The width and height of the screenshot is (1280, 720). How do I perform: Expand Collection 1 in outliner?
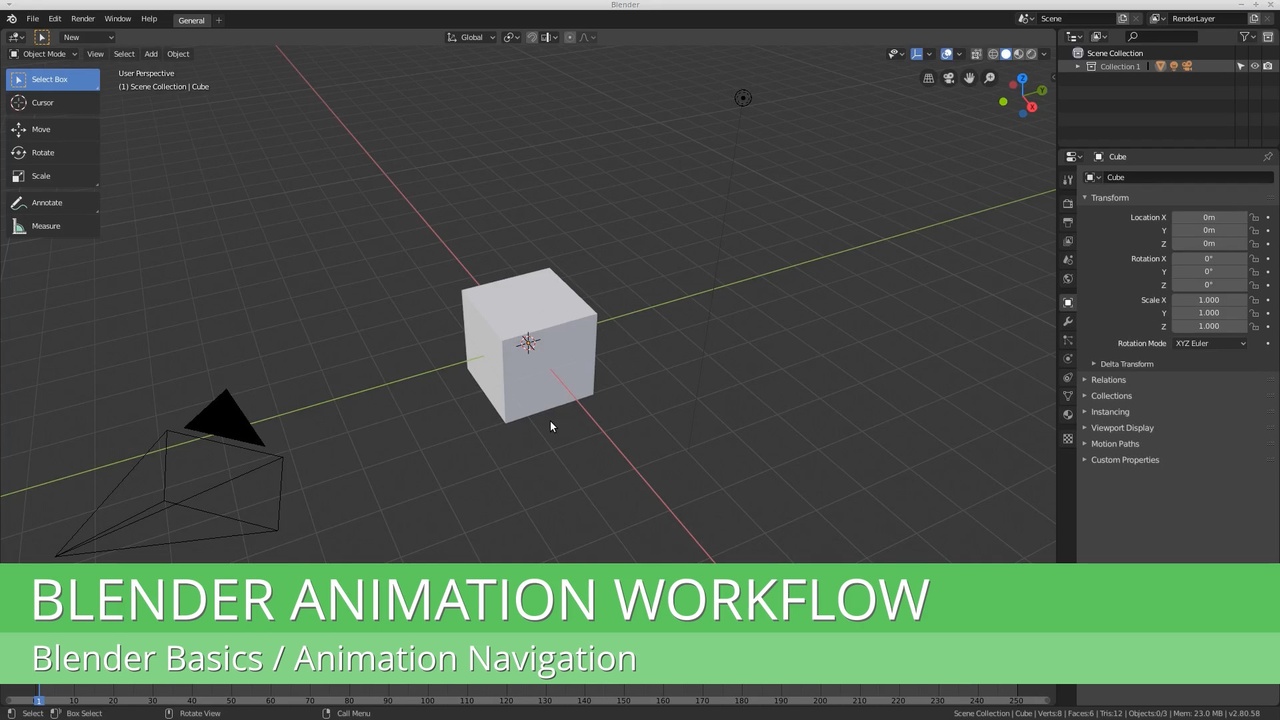click(x=1078, y=67)
